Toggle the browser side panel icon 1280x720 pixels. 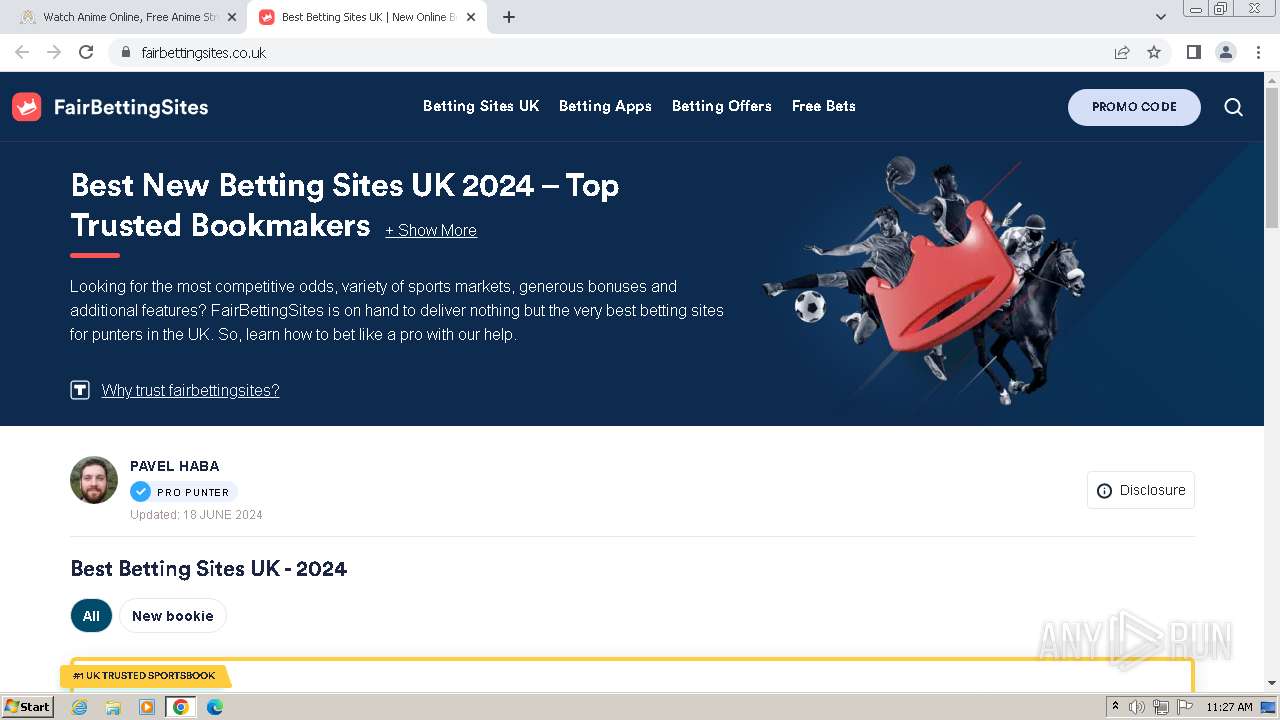1194,52
